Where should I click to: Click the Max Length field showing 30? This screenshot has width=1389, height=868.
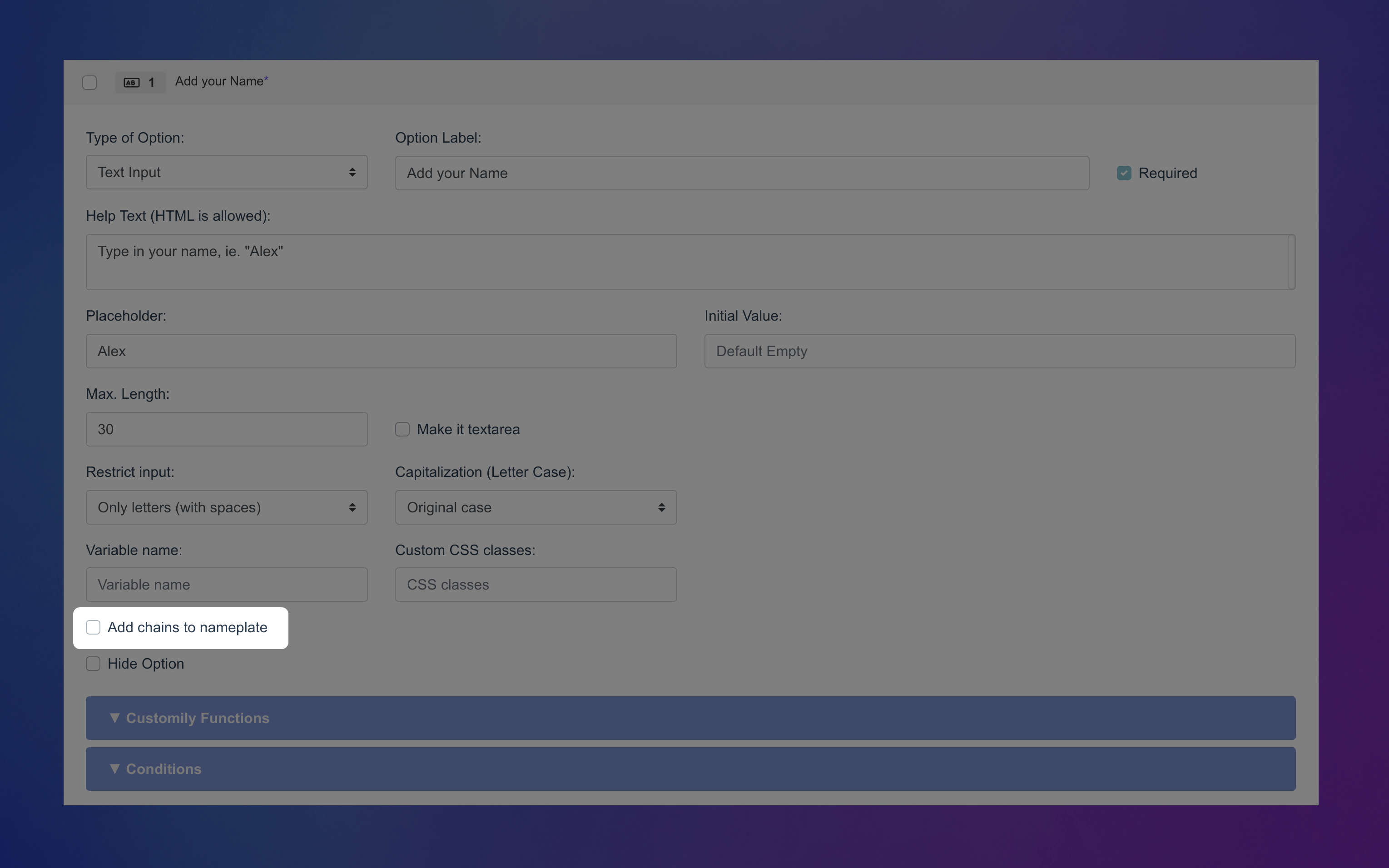pyautogui.click(x=226, y=429)
